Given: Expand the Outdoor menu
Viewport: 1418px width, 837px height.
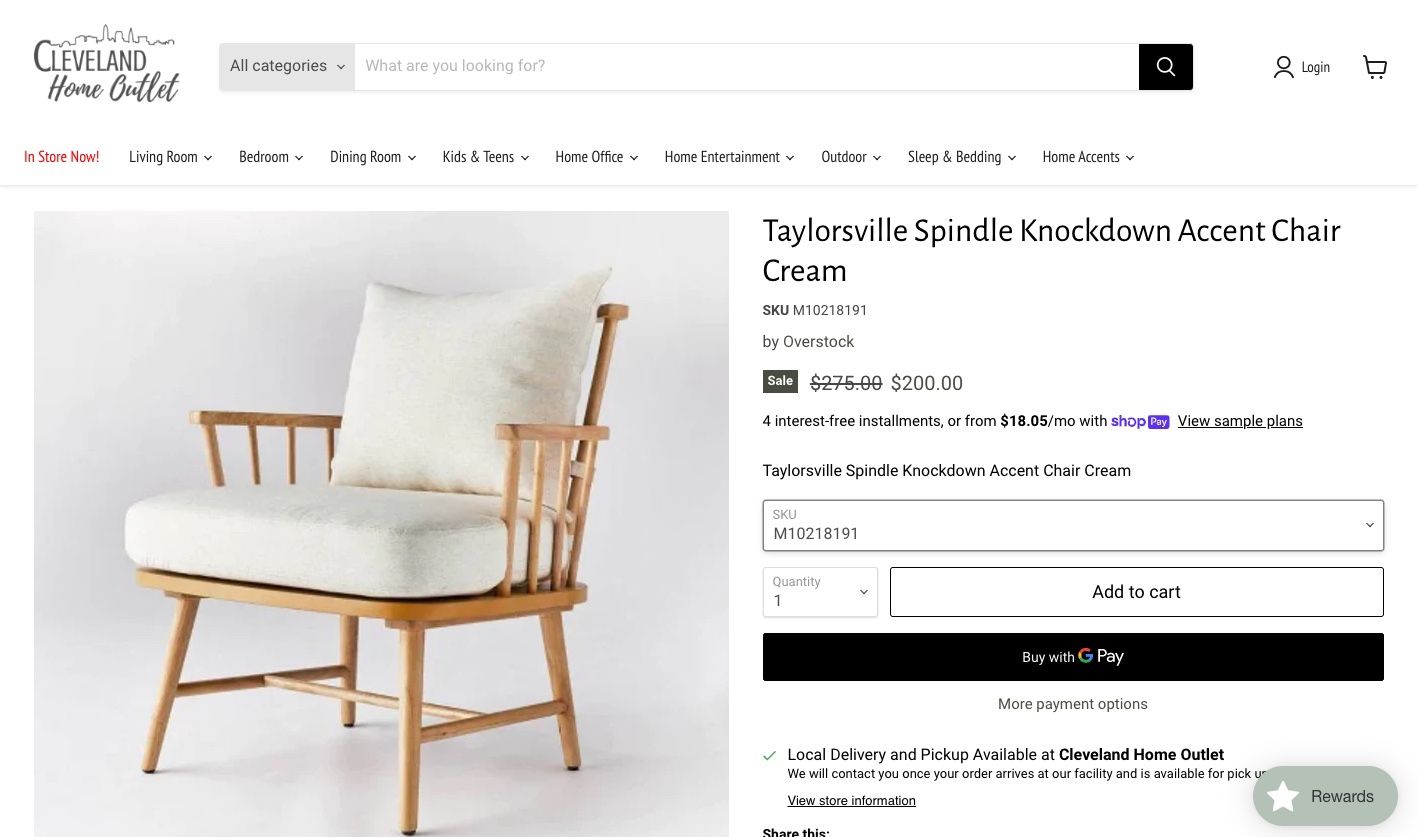Looking at the screenshot, I should click(x=850, y=157).
